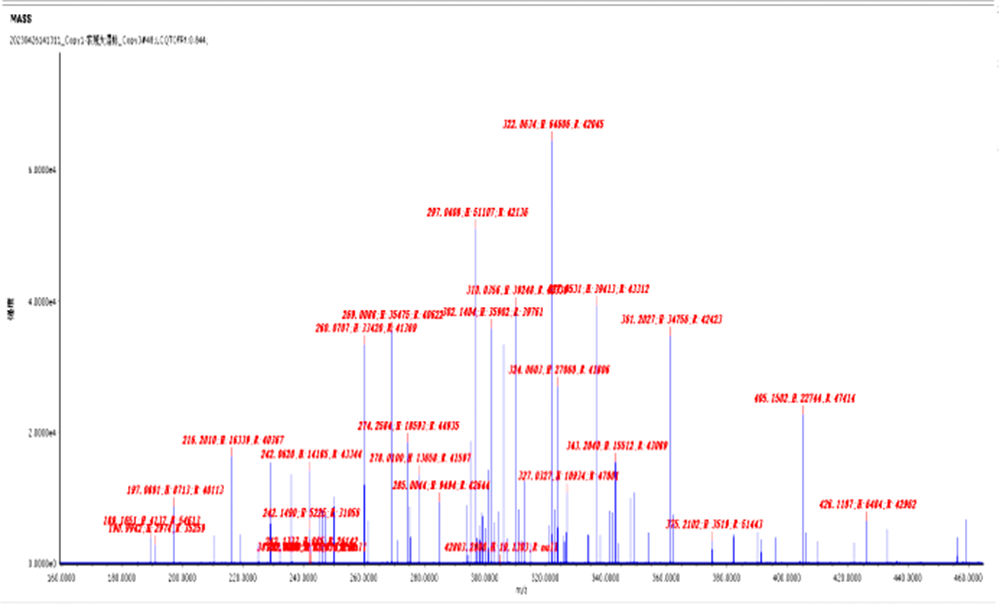The width and height of the screenshot is (1000, 609).
Task: Select the spectrum file name subtitle
Action: tap(108, 39)
